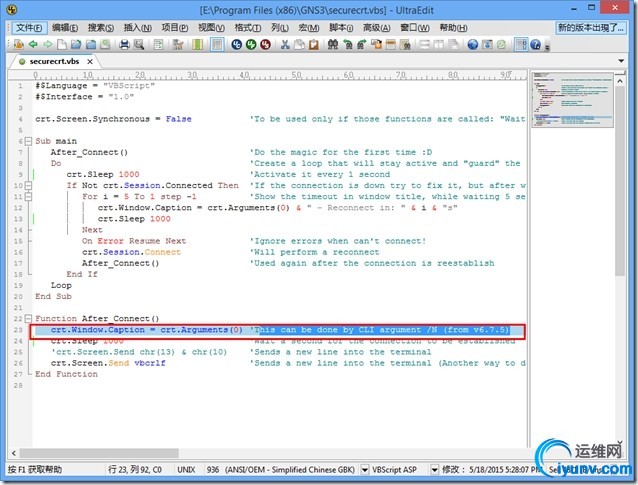The image size is (638, 485).
Task: Click the first toolbar icon with orange document
Action: coord(18,44)
